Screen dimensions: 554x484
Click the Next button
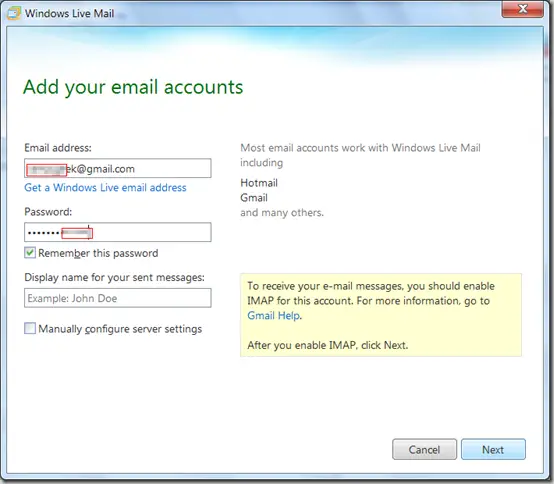tap(493, 449)
